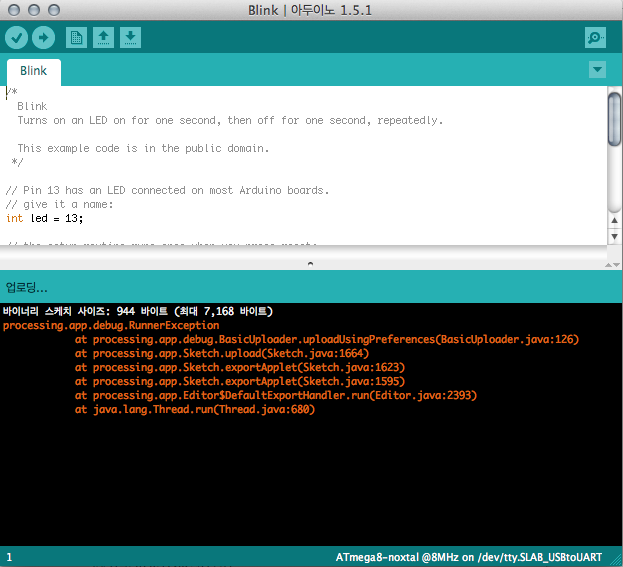
Task: Click the line number '1' in the status bar
Action: click(9, 557)
